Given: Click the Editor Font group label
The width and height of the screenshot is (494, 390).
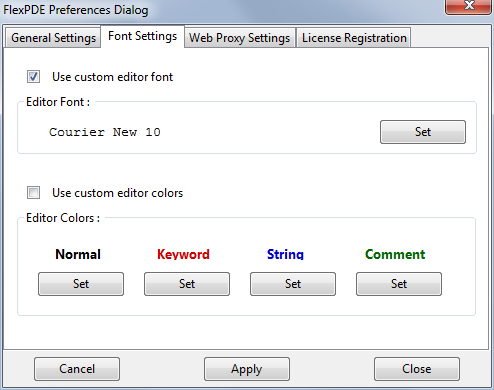Looking at the screenshot, I should point(58,102).
